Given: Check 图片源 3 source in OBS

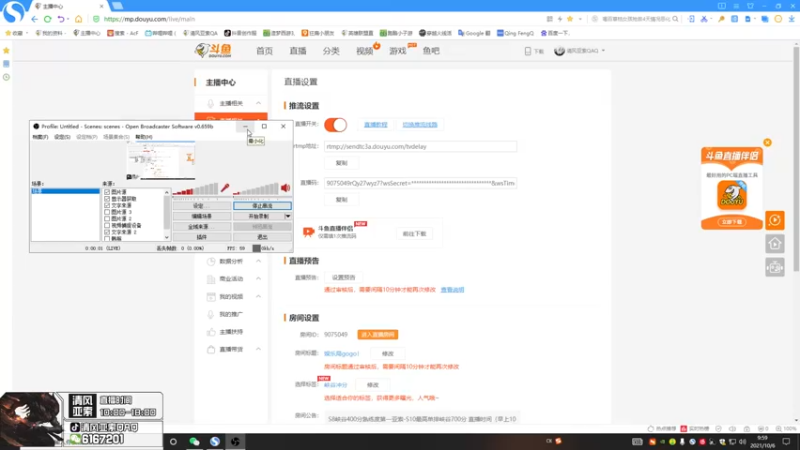Looking at the screenshot, I should (x=107, y=212).
